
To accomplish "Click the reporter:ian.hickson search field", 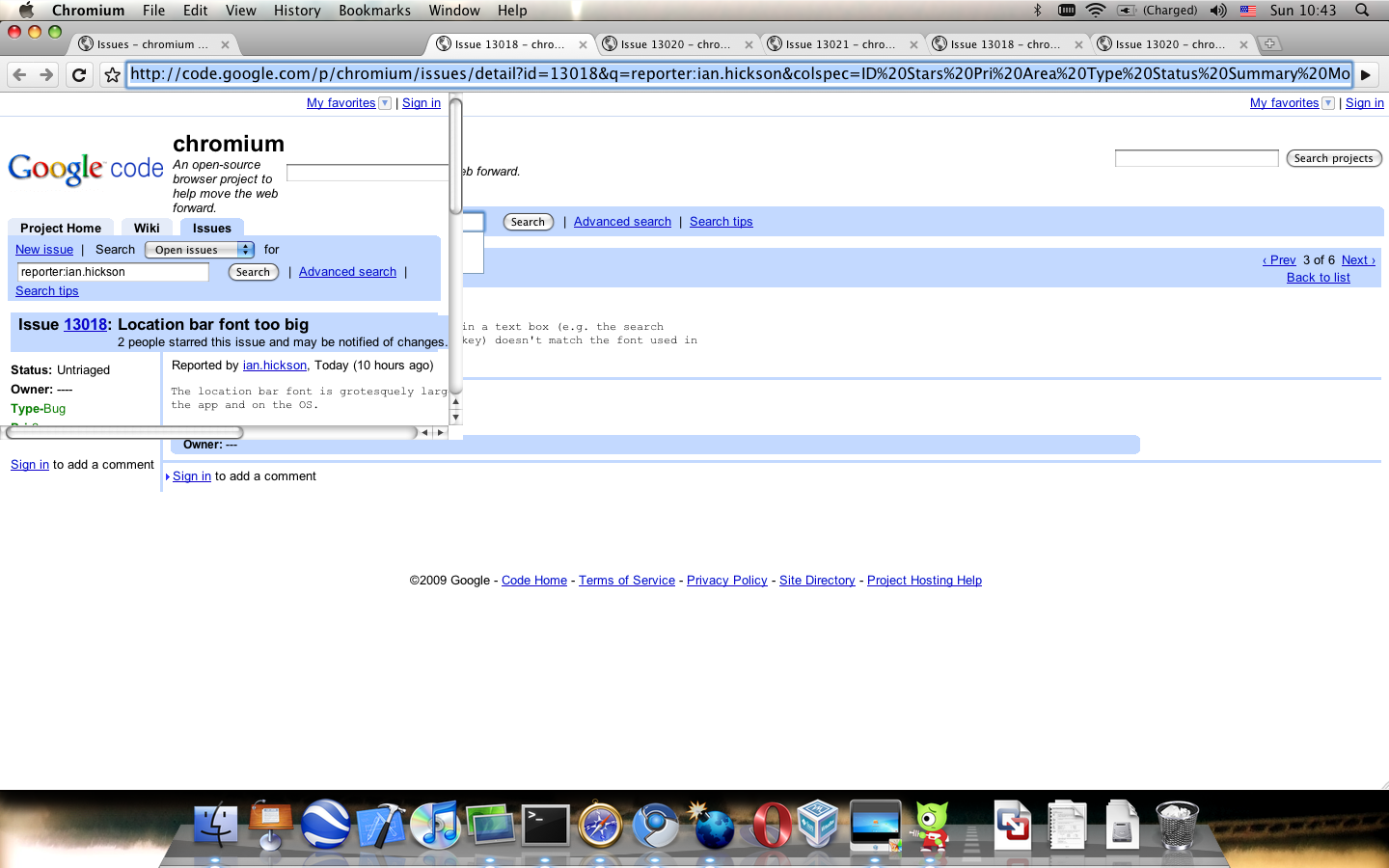I will (x=113, y=272).
